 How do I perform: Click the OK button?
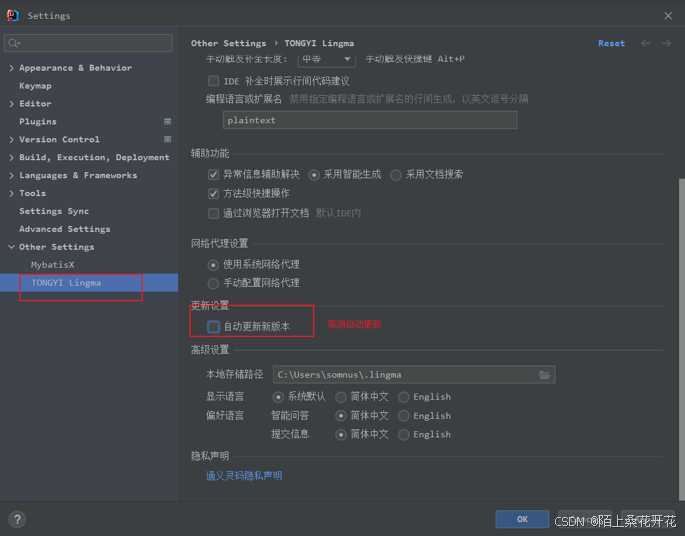coord(522,519)
